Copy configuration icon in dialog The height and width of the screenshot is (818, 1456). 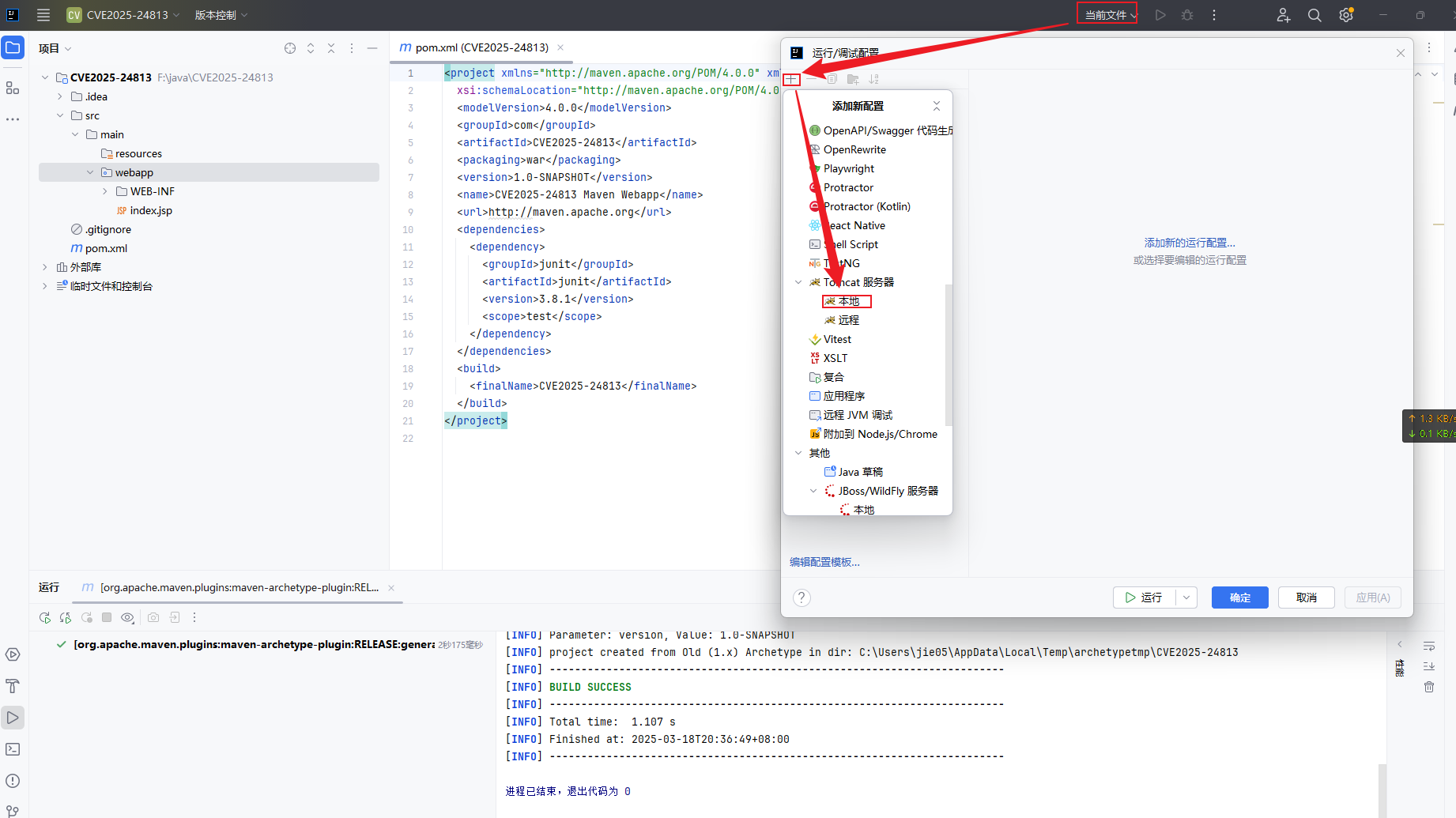(832, 79)
